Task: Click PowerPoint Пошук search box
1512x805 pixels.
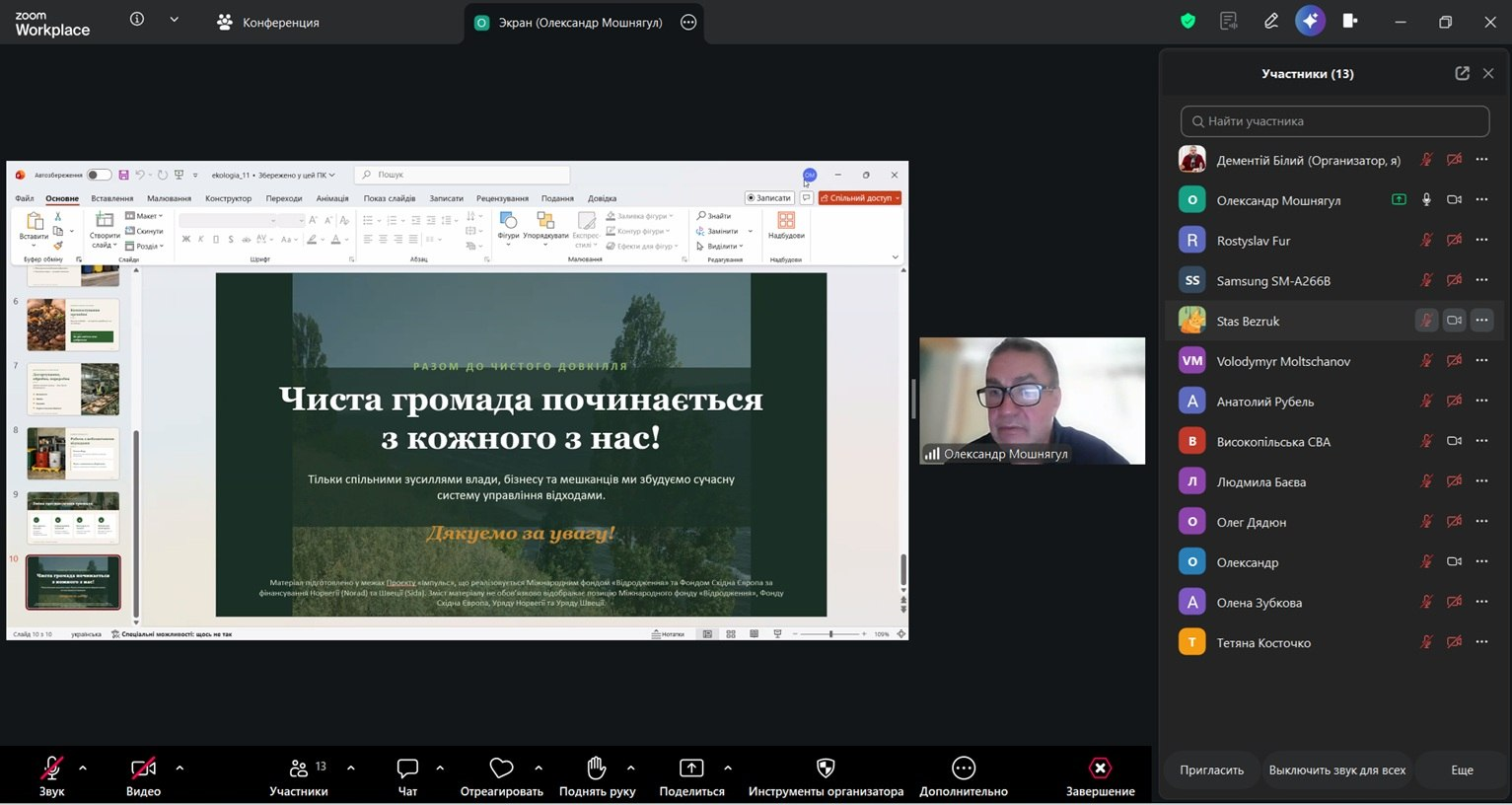Action: point(463,175)
